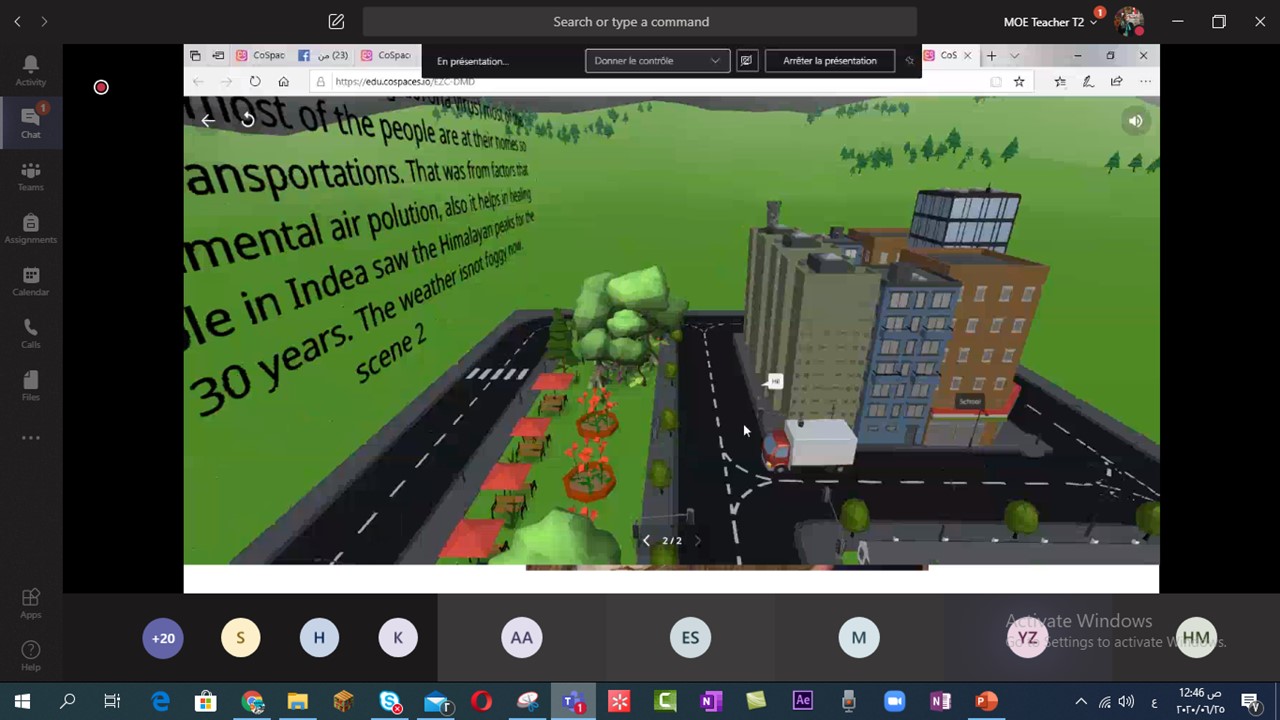Open After Effects from taskbar
Viewport: 1280px width, 720px height.
click(x=803, y=702)
